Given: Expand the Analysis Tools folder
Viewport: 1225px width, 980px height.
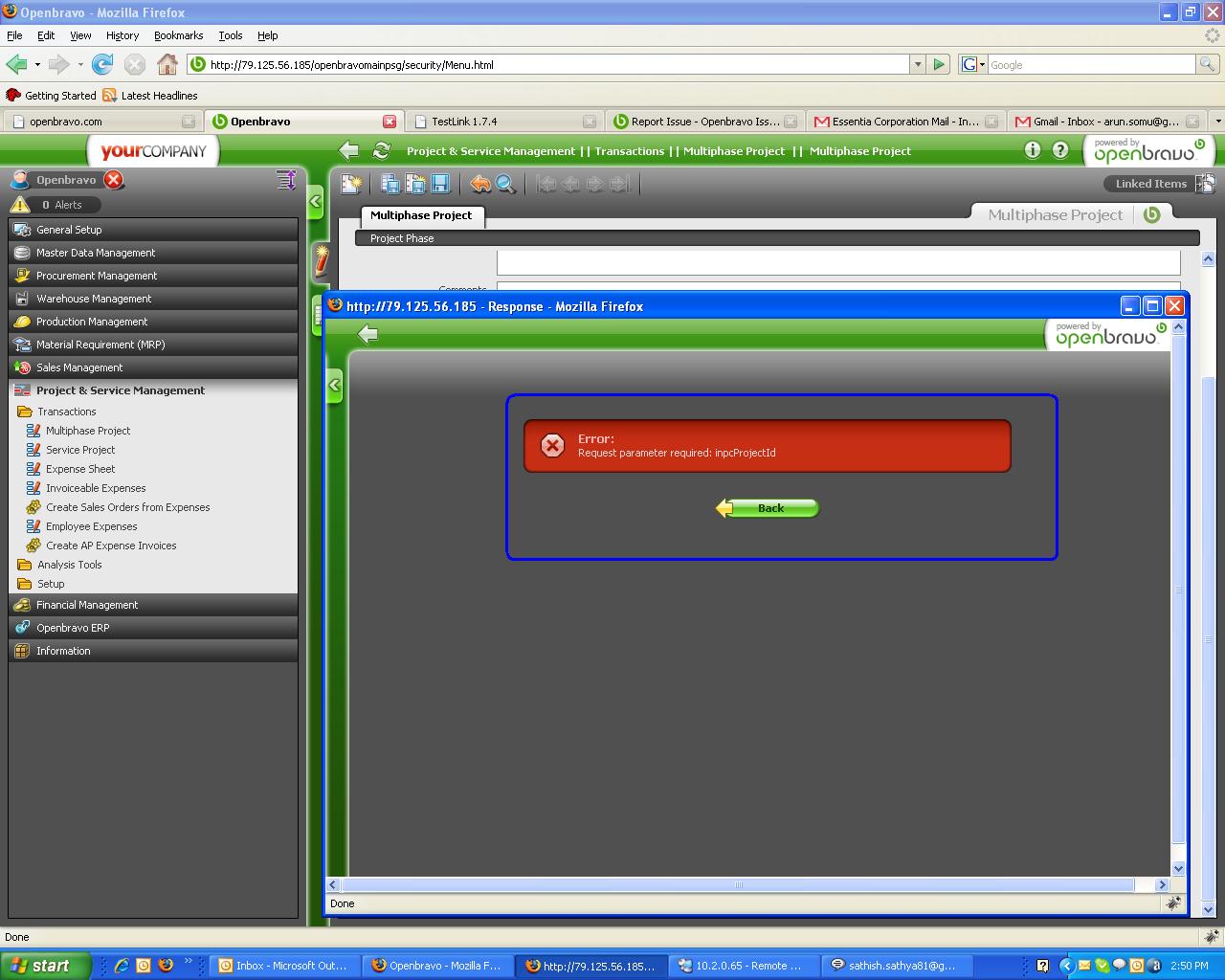Looking at the screenshot, I should point(69,565).
